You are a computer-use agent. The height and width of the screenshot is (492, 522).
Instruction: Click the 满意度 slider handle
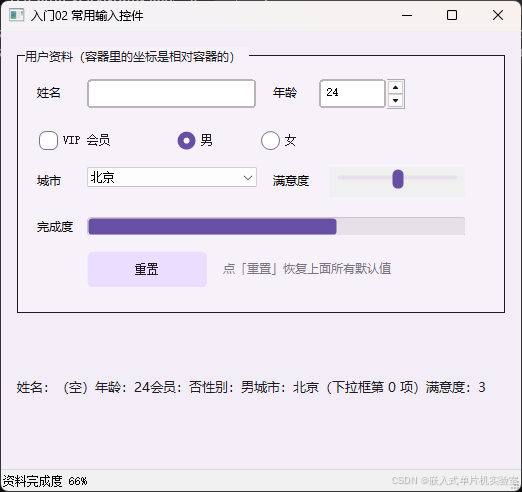coord(398,179)
